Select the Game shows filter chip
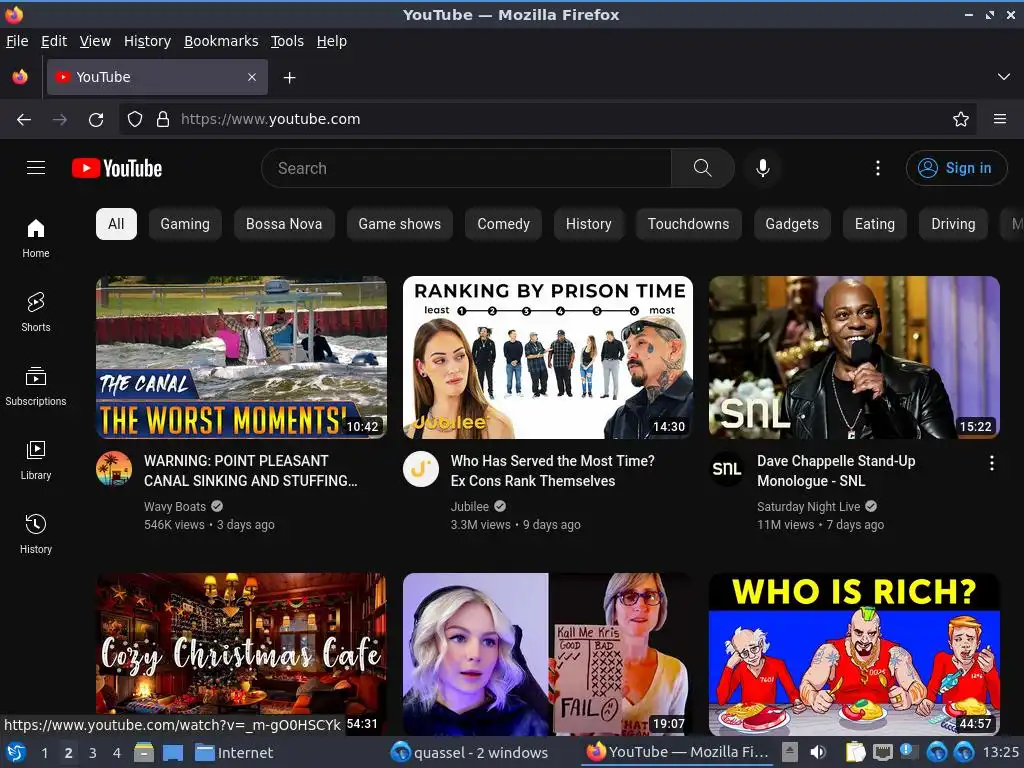The image size is (1024, 768). click(399, 224)
